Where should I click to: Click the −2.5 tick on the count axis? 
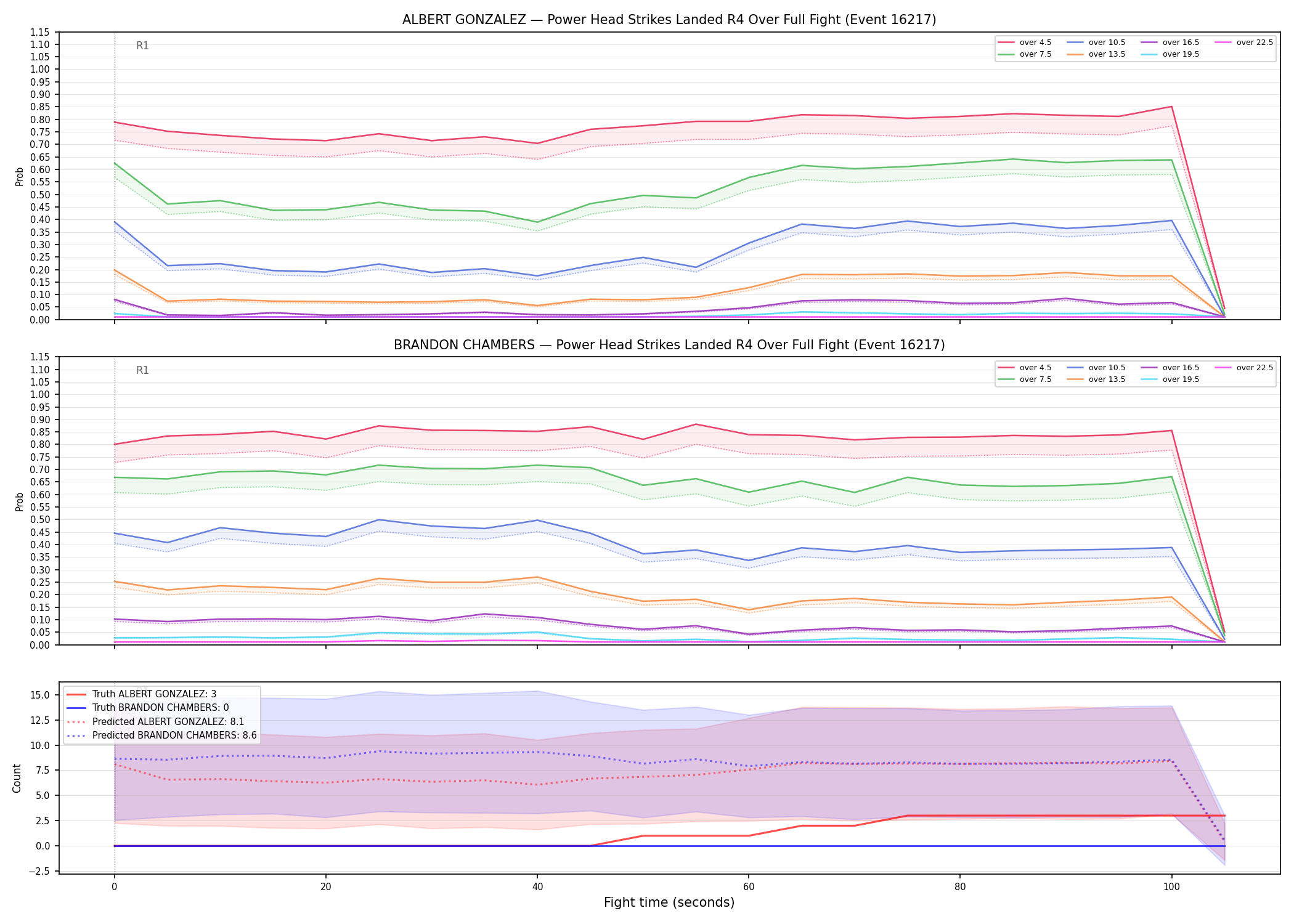pyautogui.click(x=40, y=871)
